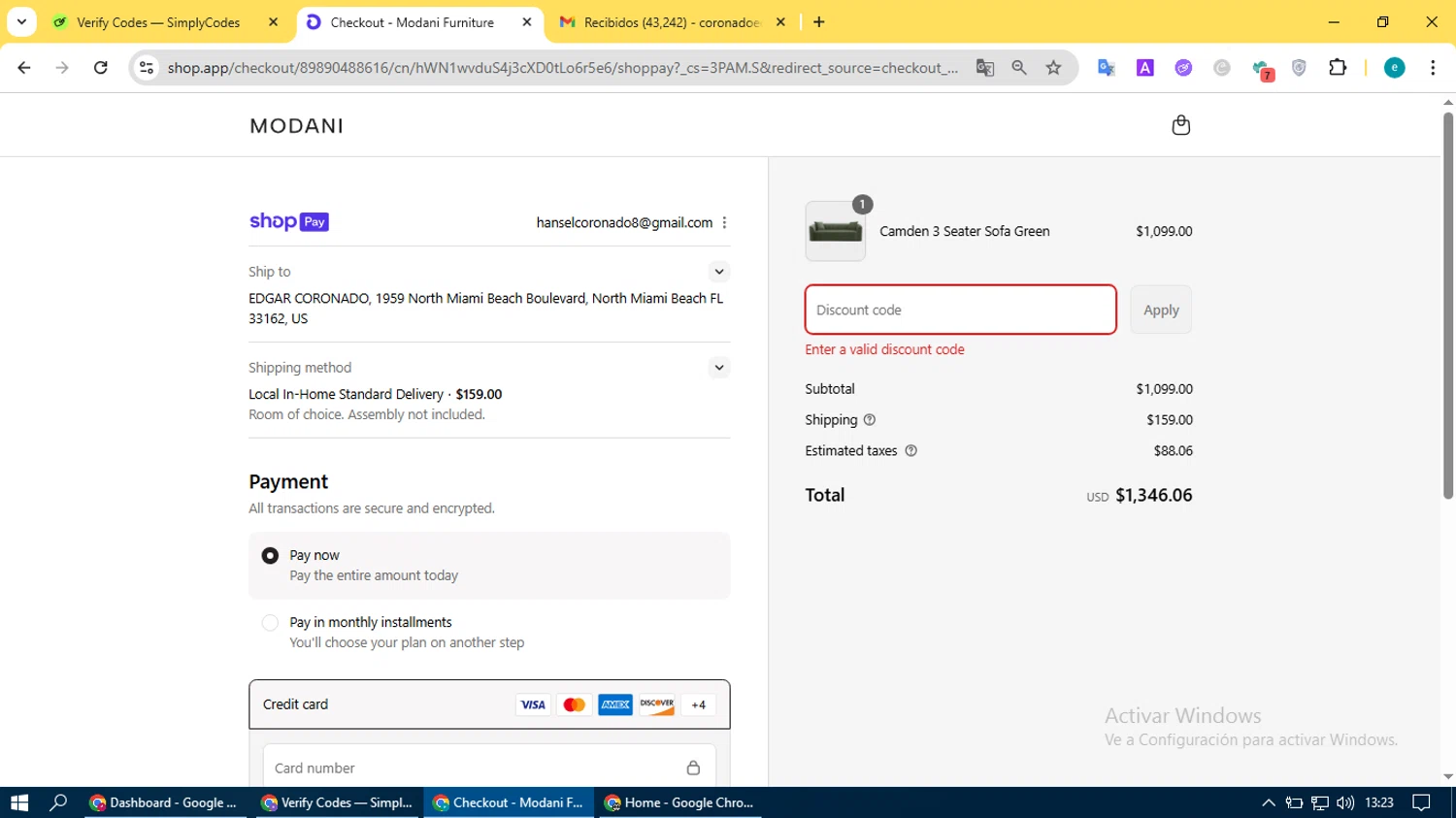This screenshot has width=1456, height=818.
Task: Click the American Express logo
Action: [x=615, y=704]
